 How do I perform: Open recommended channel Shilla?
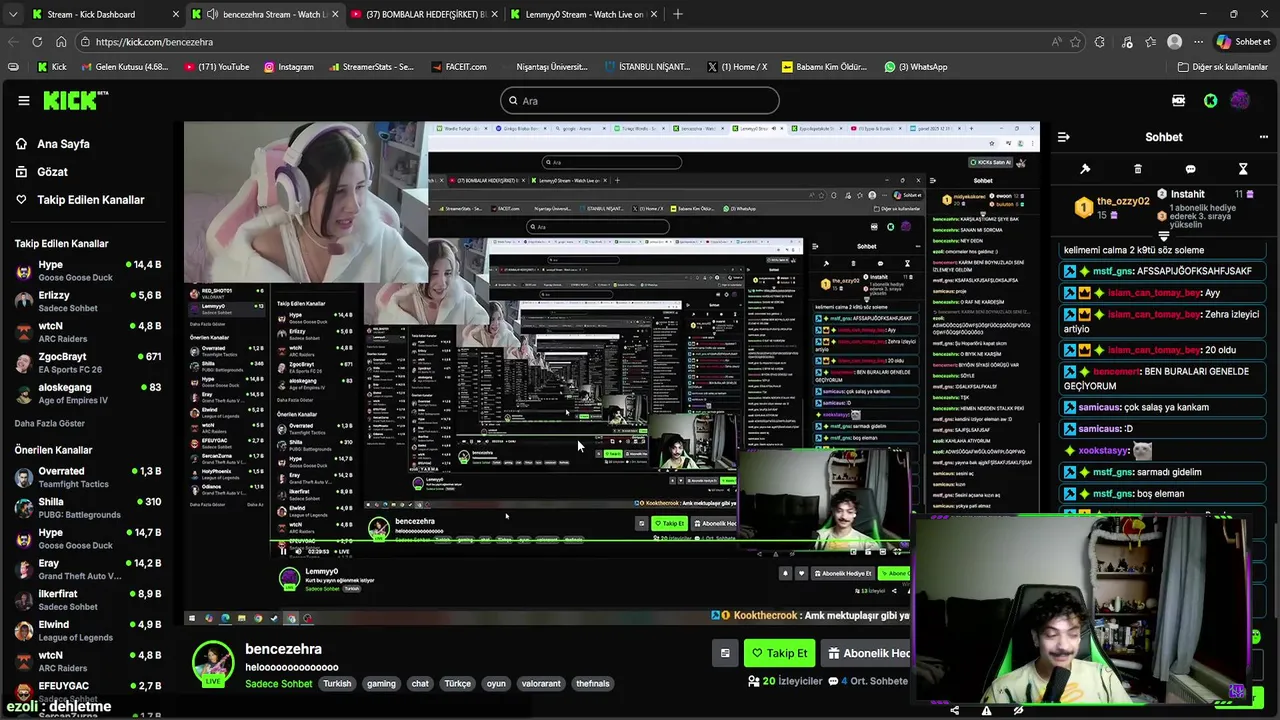point(88,508)
